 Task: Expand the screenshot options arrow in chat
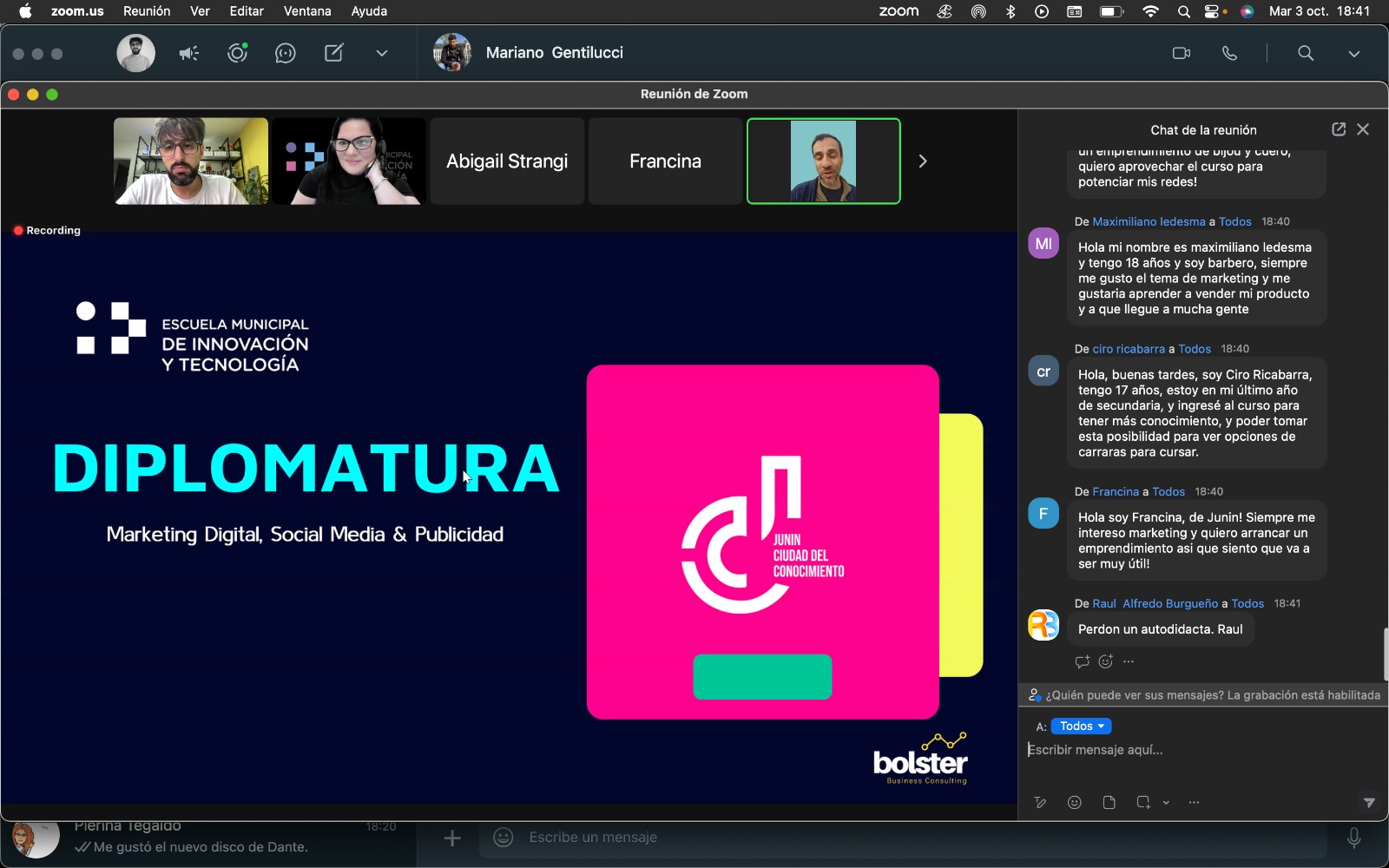tap(1166, 803)
